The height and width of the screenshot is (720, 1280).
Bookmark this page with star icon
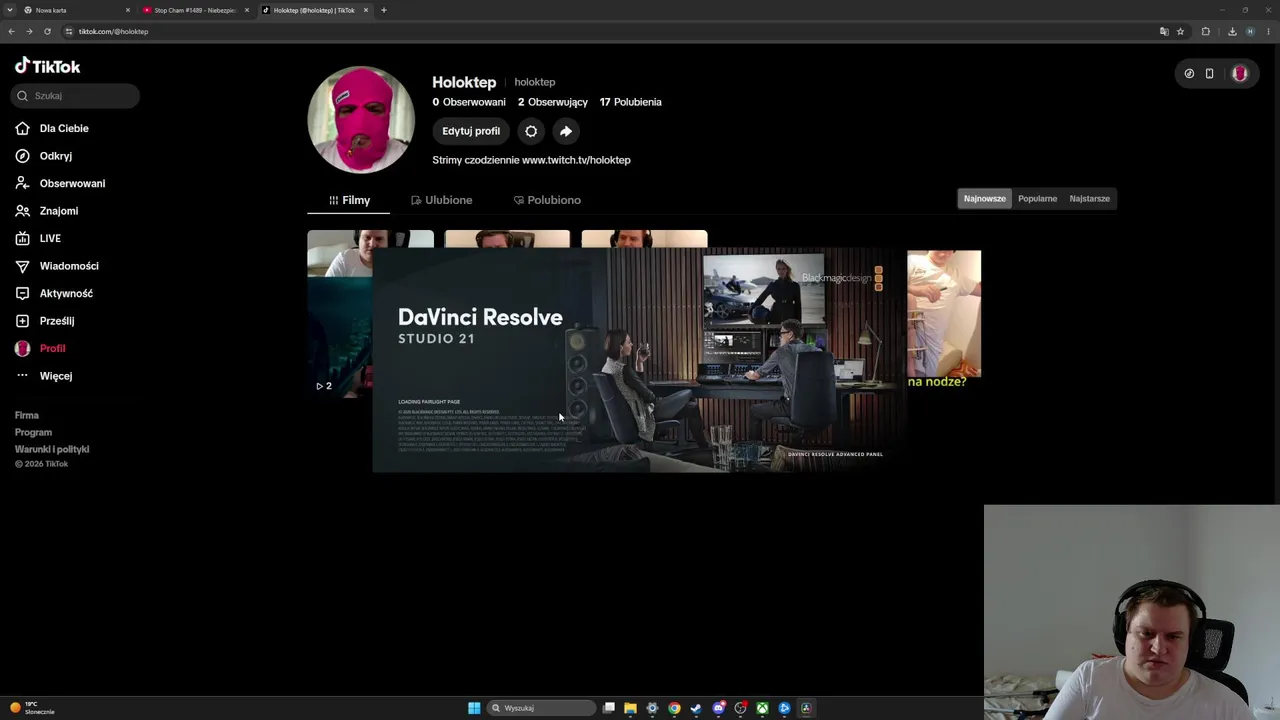1180,31
